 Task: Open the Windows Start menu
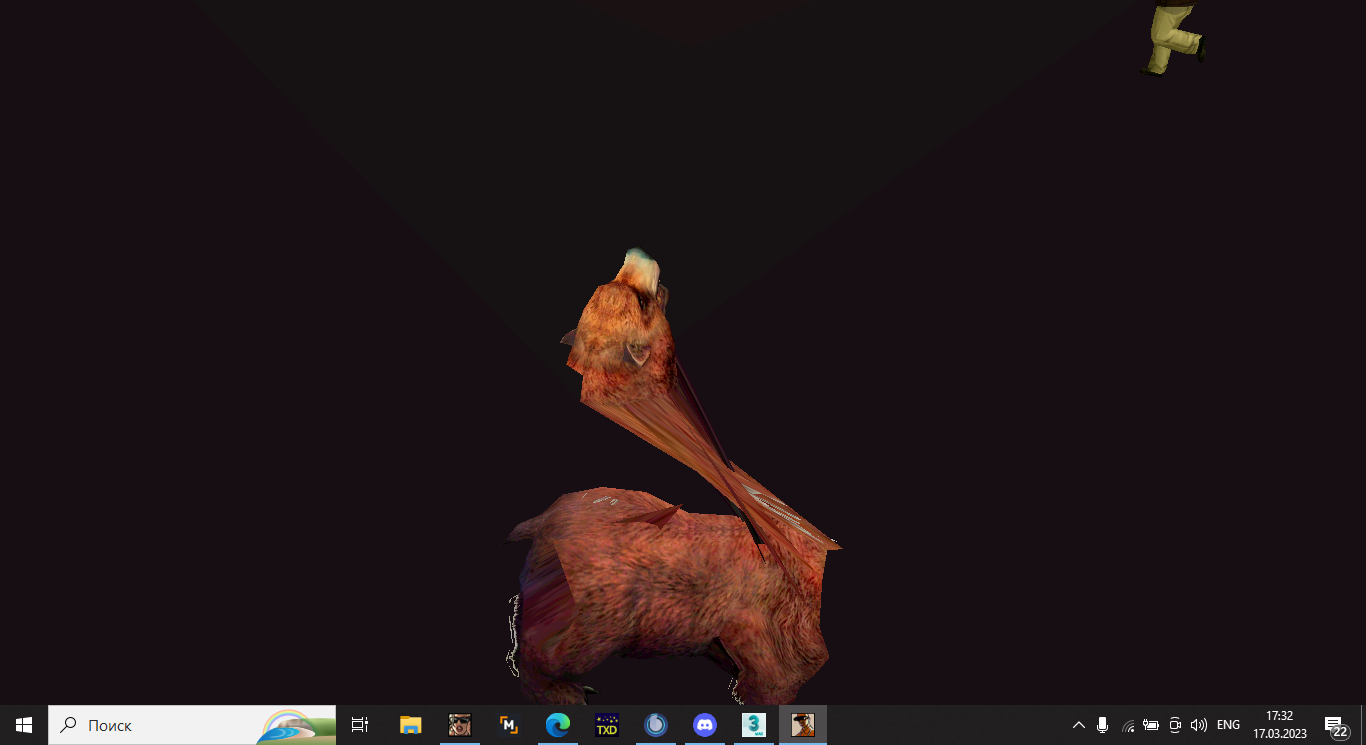click(24, 725)
